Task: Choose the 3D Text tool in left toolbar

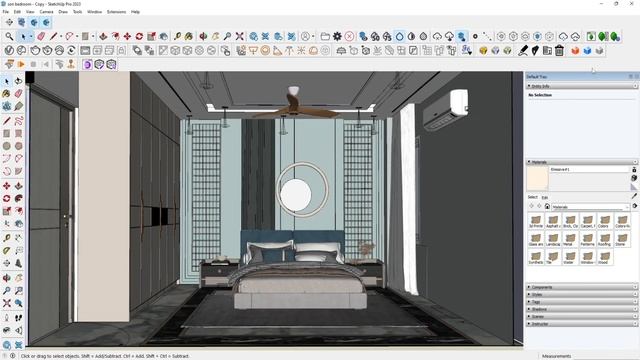Action: 19,263
